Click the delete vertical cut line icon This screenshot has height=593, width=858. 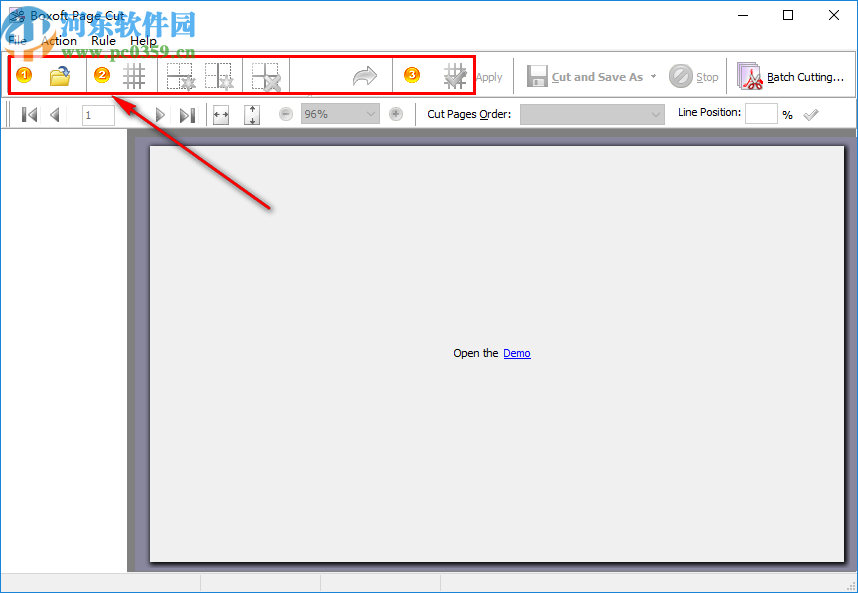[221, 76]
